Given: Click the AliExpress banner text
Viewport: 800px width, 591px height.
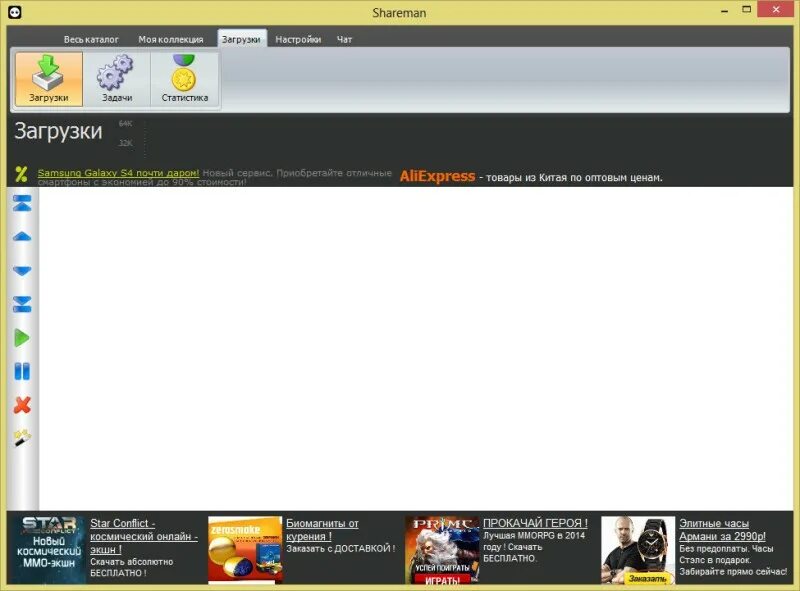Looking at the screenshot, I should [437, 176].
